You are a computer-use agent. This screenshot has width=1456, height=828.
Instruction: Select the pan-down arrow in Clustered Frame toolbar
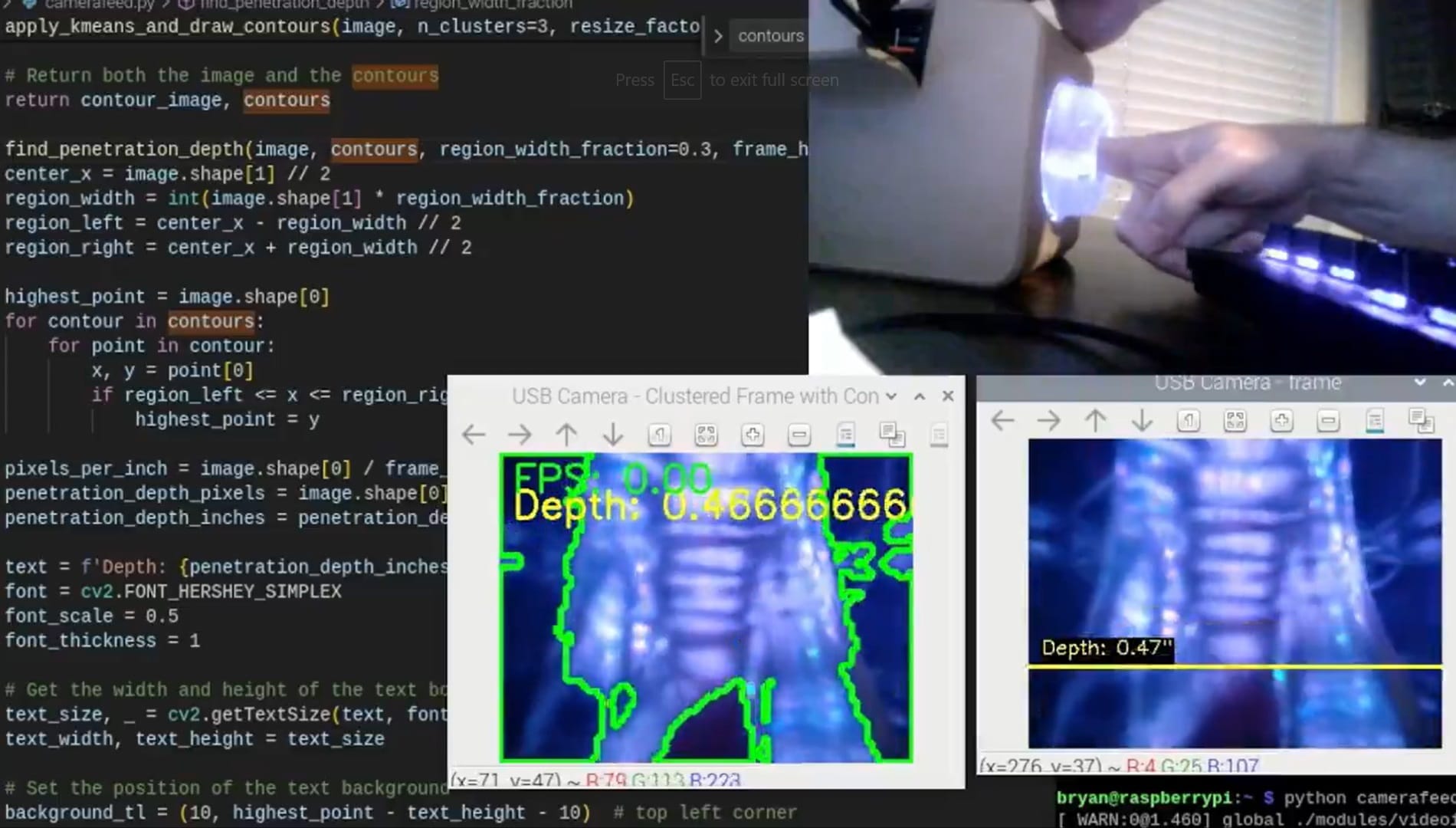(613, 435)
